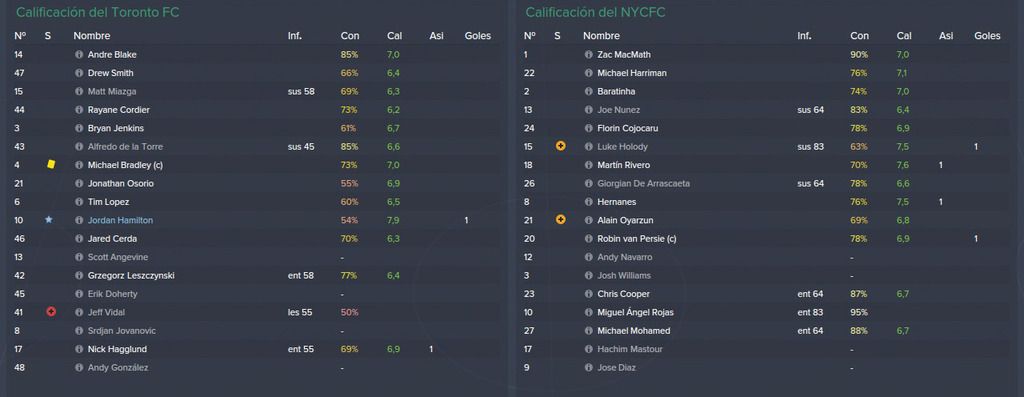Click the orange knock icon for Alain Oyarzun
Viewport: 1024px width, 397px height.
[560, 220]
